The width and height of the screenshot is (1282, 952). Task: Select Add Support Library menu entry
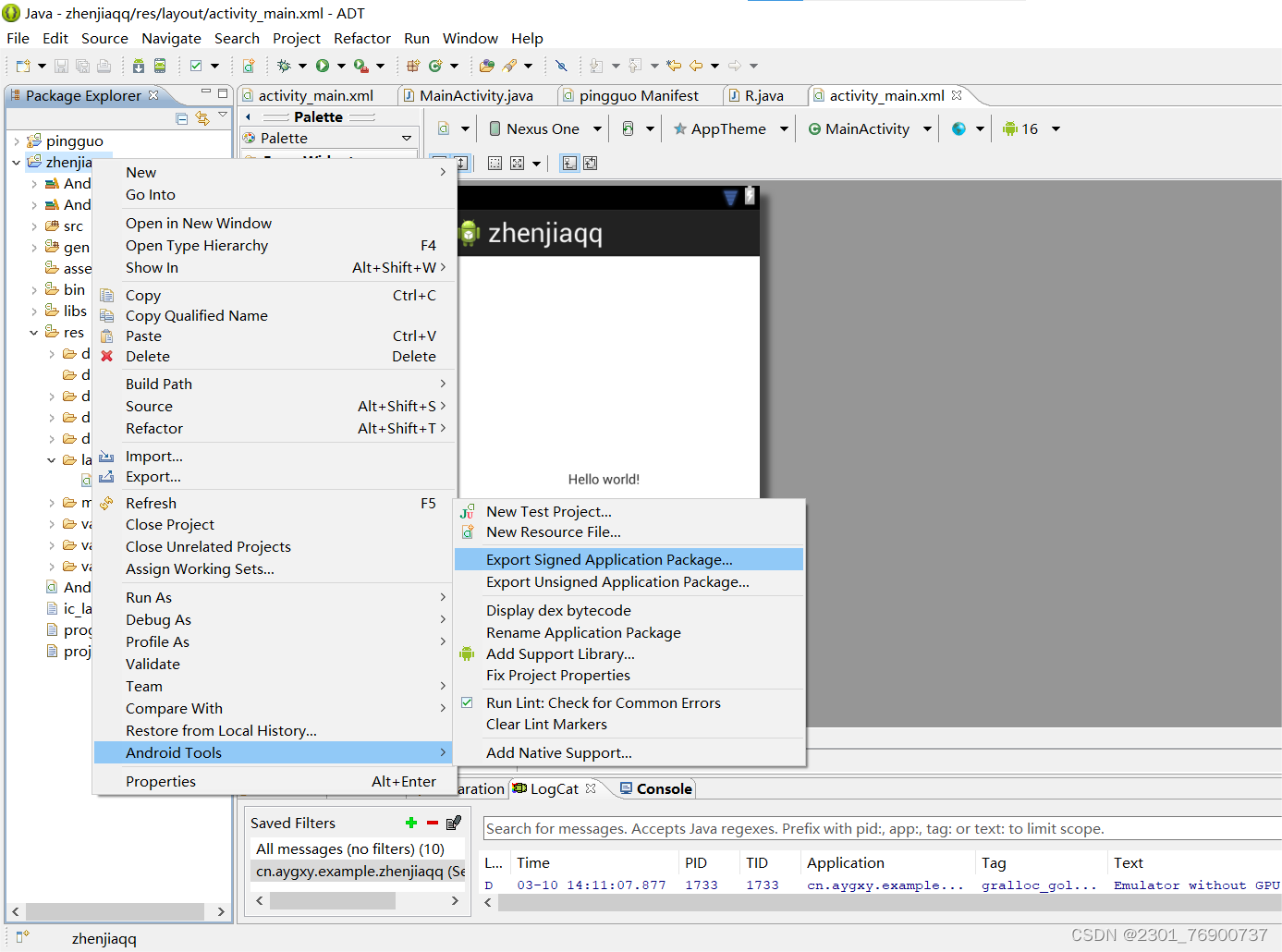pyautogui.click(x=629, y=654)
